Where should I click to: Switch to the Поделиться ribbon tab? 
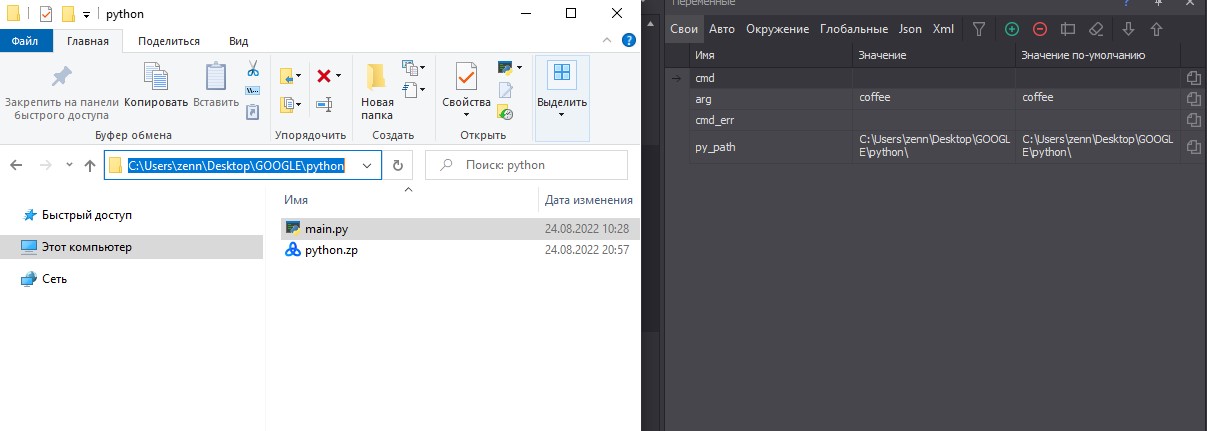[169, 41]
